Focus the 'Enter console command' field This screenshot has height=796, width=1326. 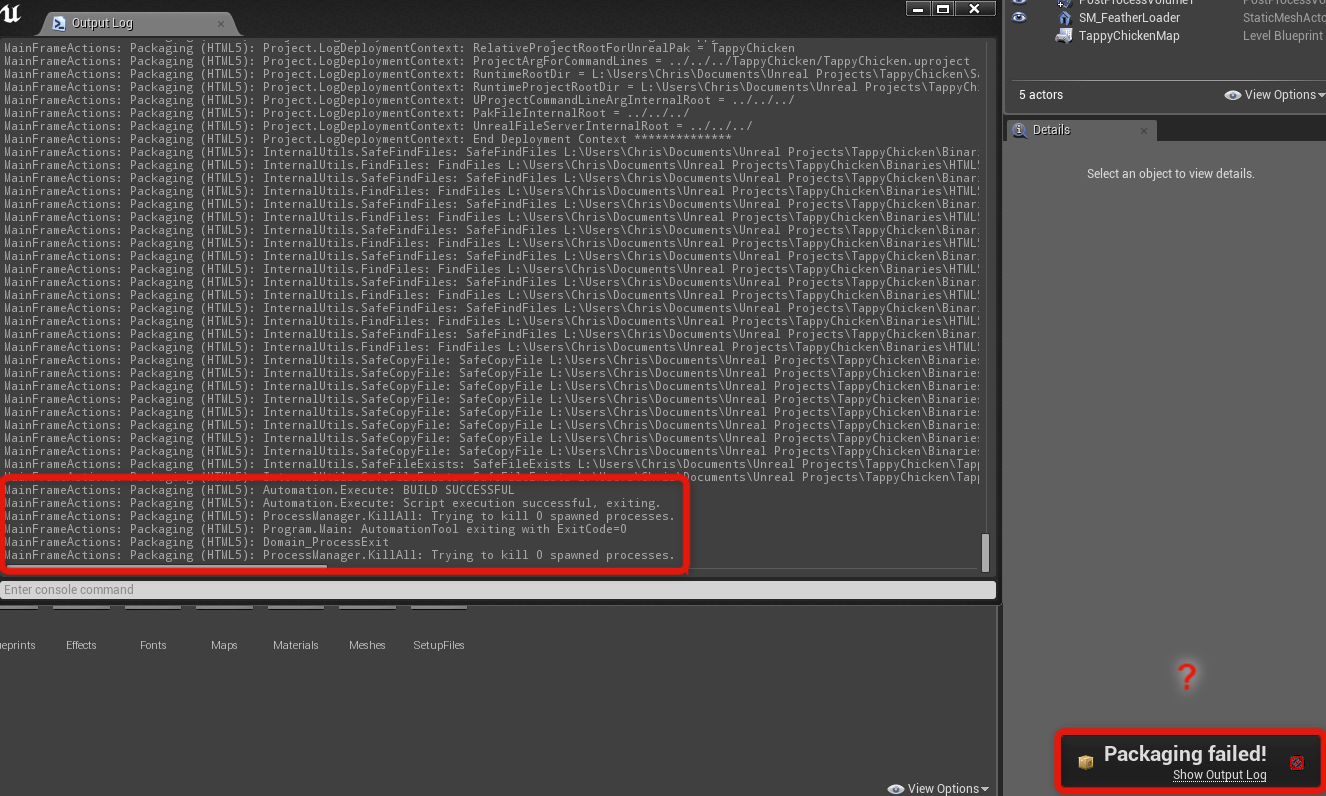498,590
